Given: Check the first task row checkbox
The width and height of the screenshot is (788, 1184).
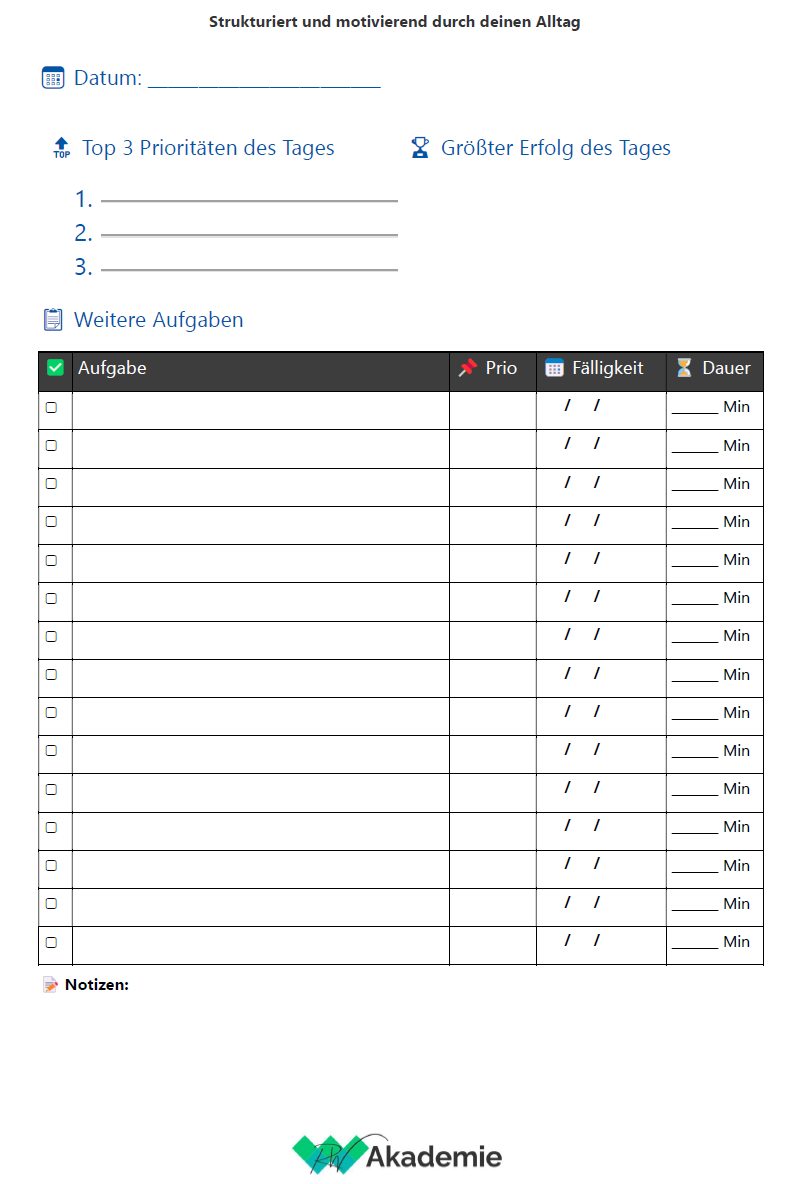Looking at the screenshot, I should click(x=52, y=407).
